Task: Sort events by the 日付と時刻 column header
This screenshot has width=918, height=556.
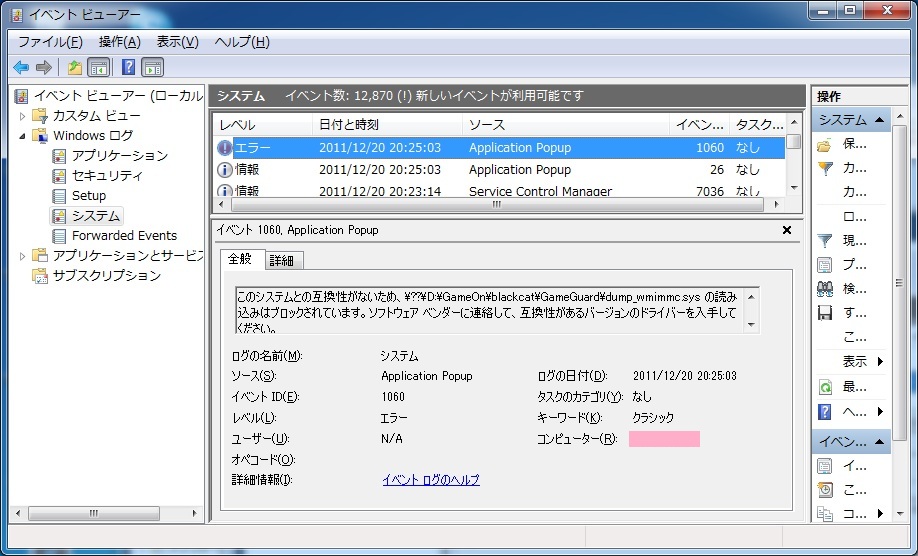Action: click(x=349, y=125)
